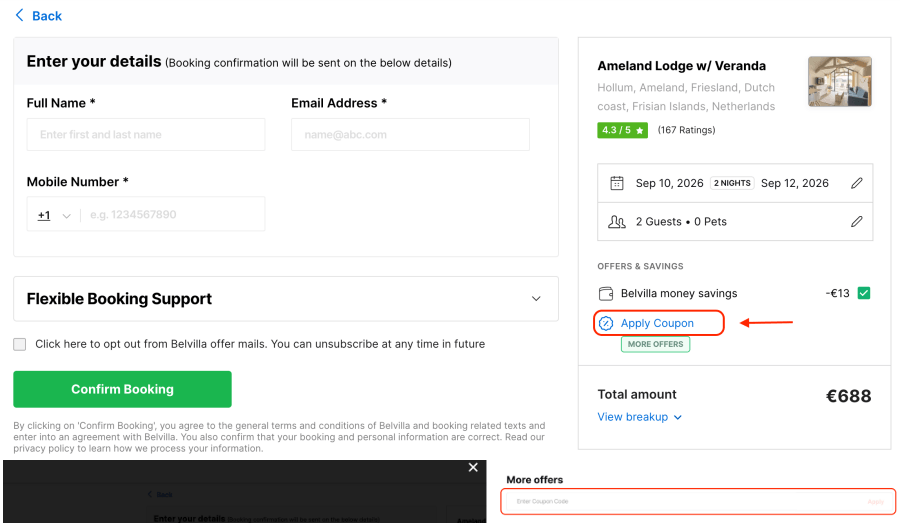Click the Full Name input field
This screenshot has width=900, height=523.
(x=146, y=134)
